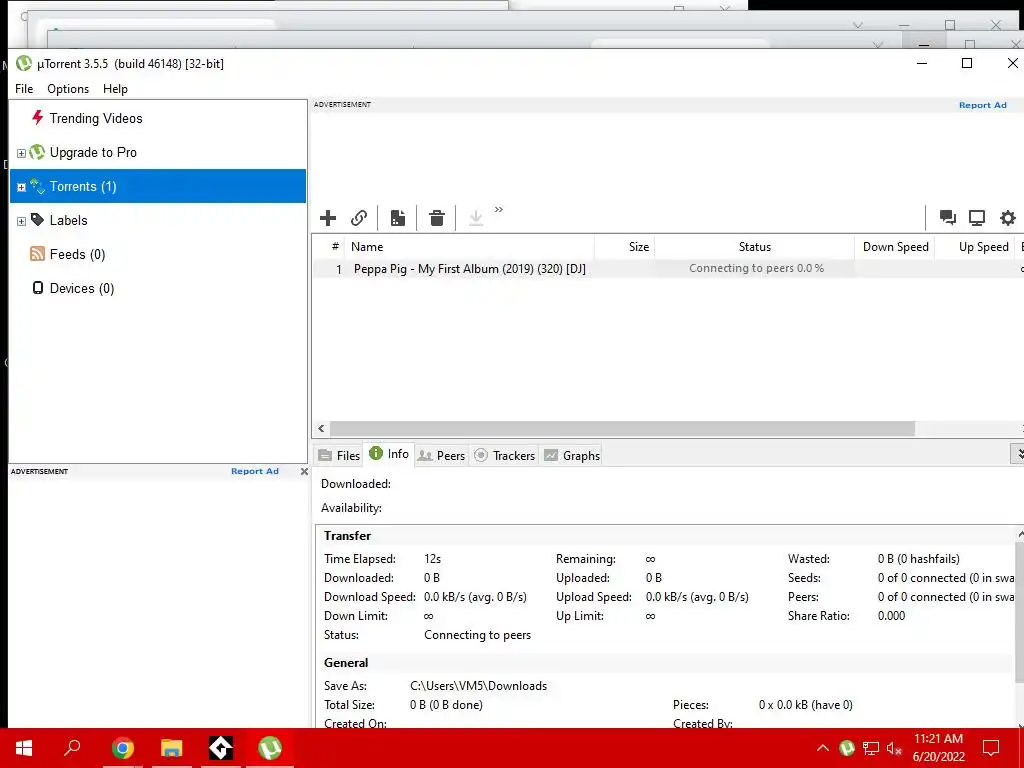Click the greyed Start download arrow icon

(476, 217)
